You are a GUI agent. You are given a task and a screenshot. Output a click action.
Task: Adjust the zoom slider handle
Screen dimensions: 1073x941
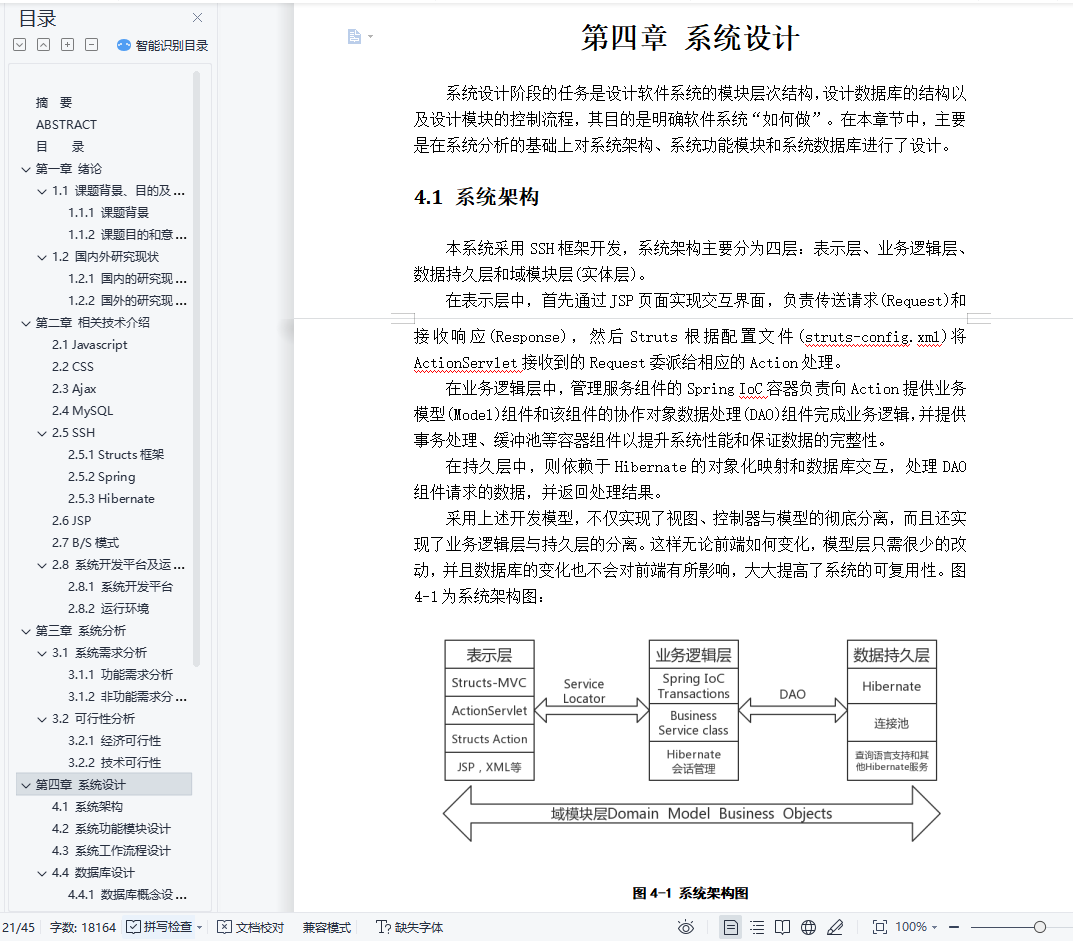[1039, 927]
